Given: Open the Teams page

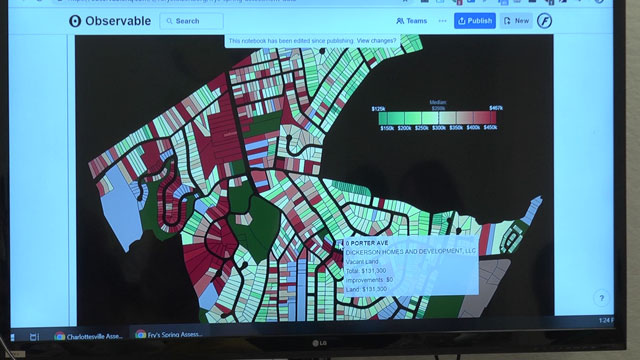Looking at the screenshot, I should 411,21.
